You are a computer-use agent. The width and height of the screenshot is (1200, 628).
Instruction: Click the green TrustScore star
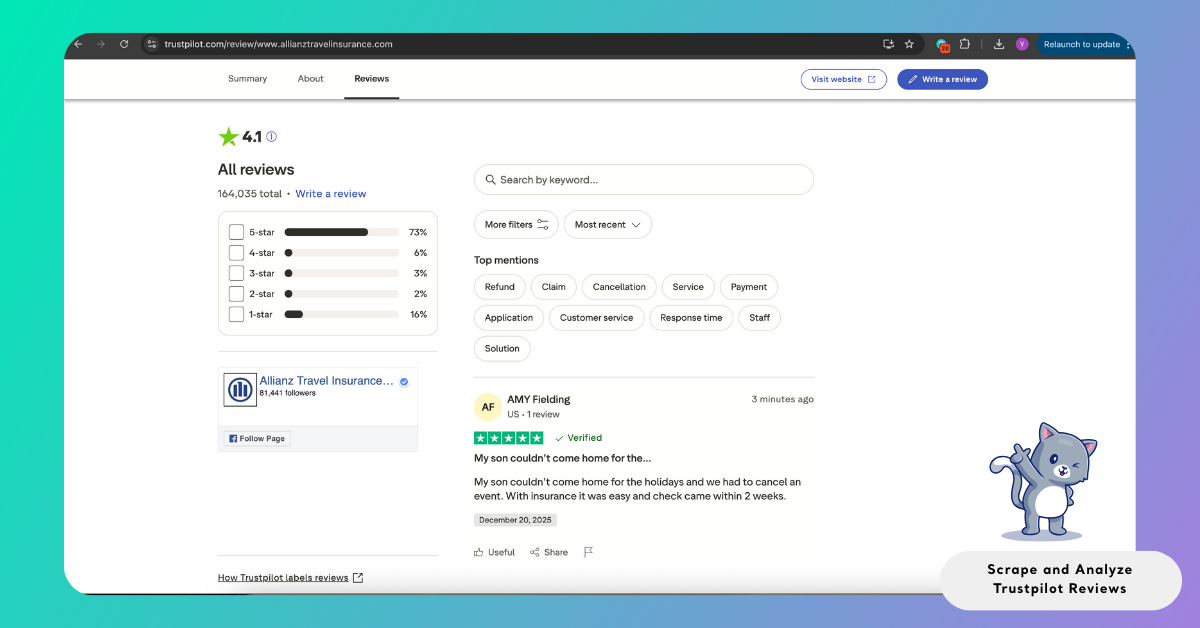tap(228, 137)
